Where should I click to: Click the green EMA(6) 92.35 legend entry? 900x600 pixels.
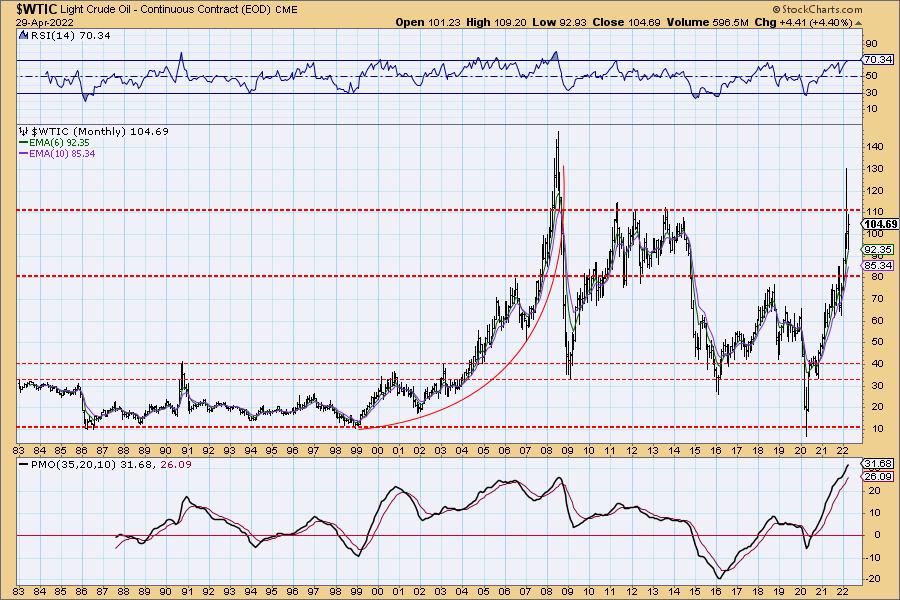55,142
